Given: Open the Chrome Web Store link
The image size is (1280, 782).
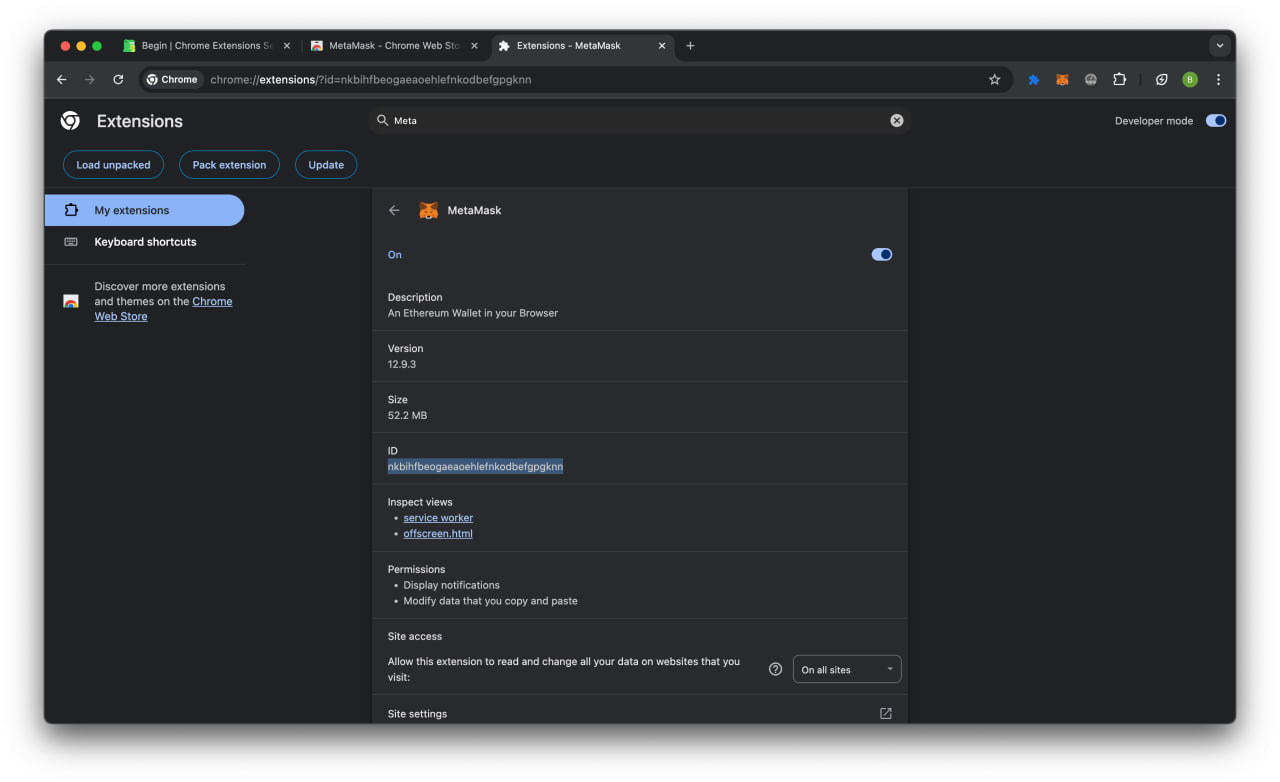Looking at the screenshot, I should tap(164, 309).
